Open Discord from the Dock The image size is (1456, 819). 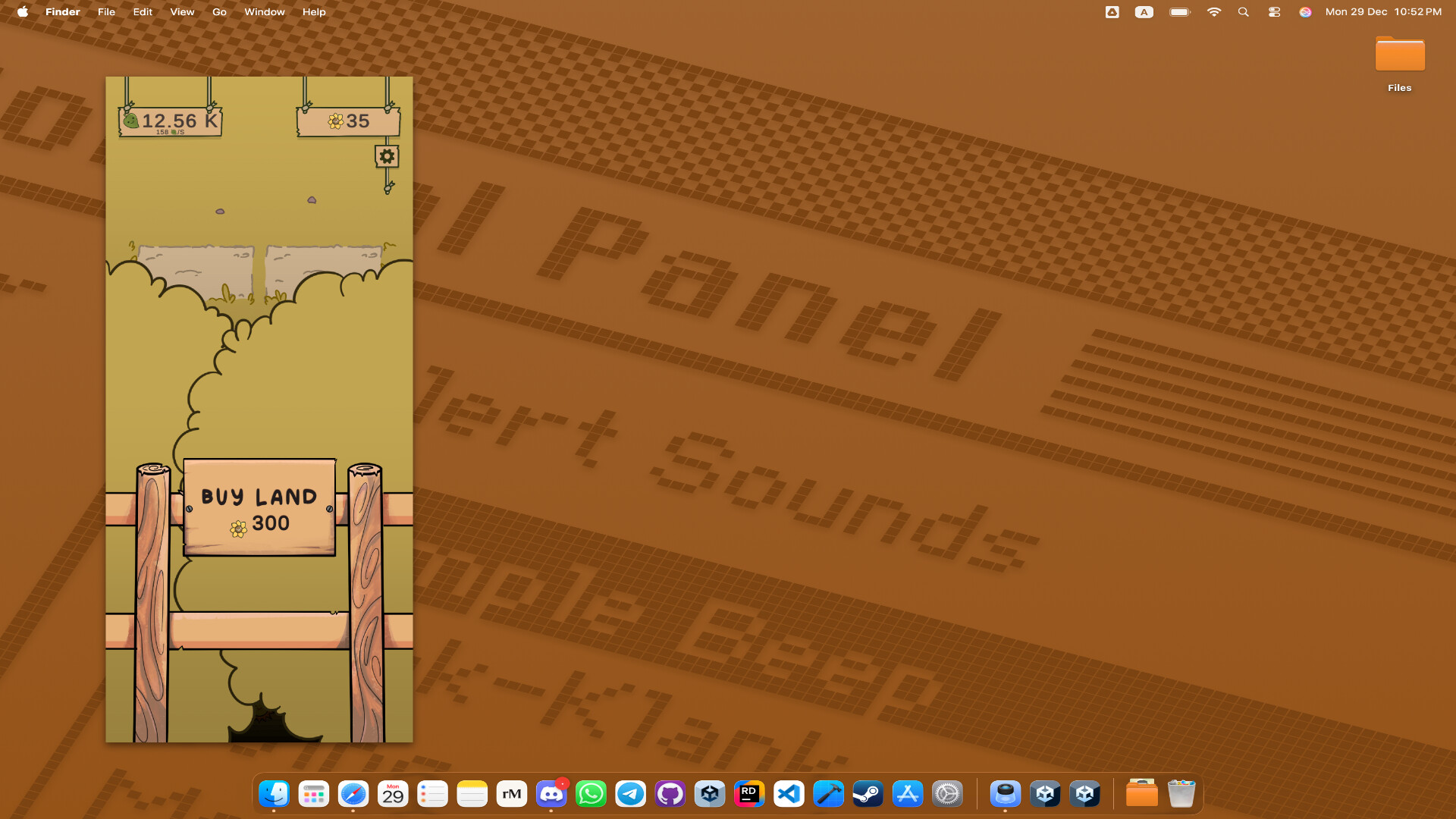551,794
